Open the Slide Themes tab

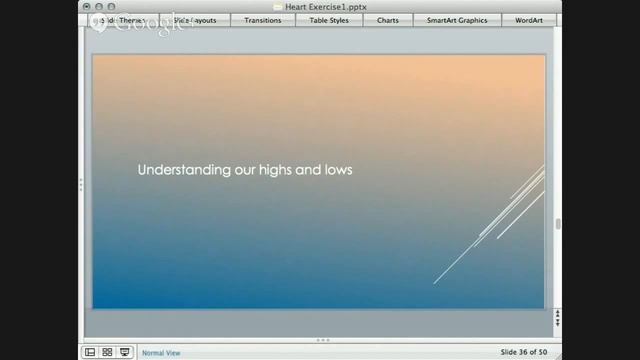123,20
